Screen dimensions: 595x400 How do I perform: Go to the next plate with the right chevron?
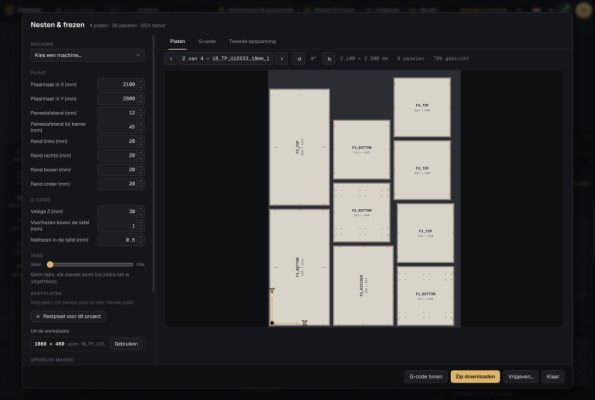tap(282, 59)
